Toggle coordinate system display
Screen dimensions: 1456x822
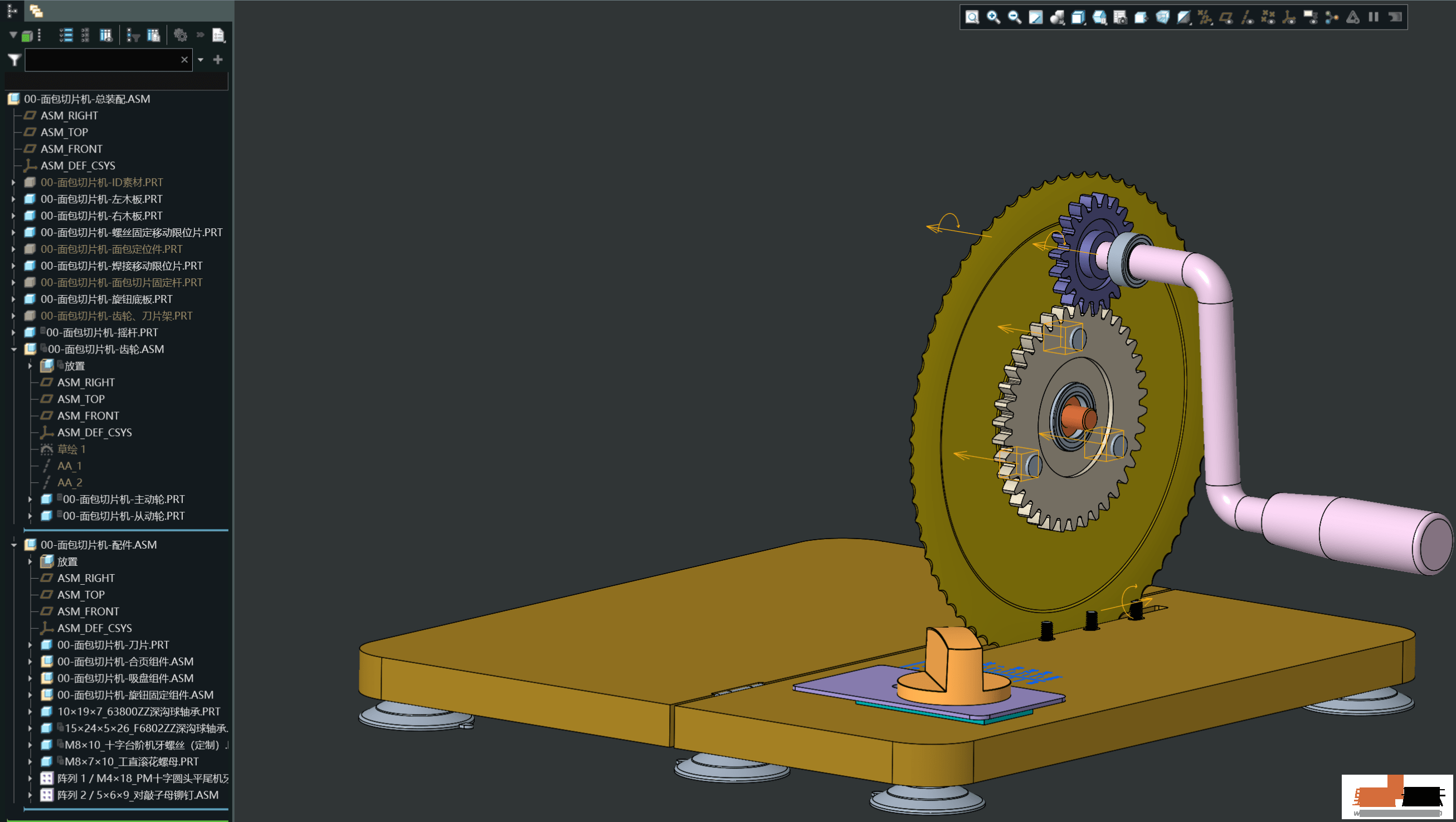point(1289,17)
